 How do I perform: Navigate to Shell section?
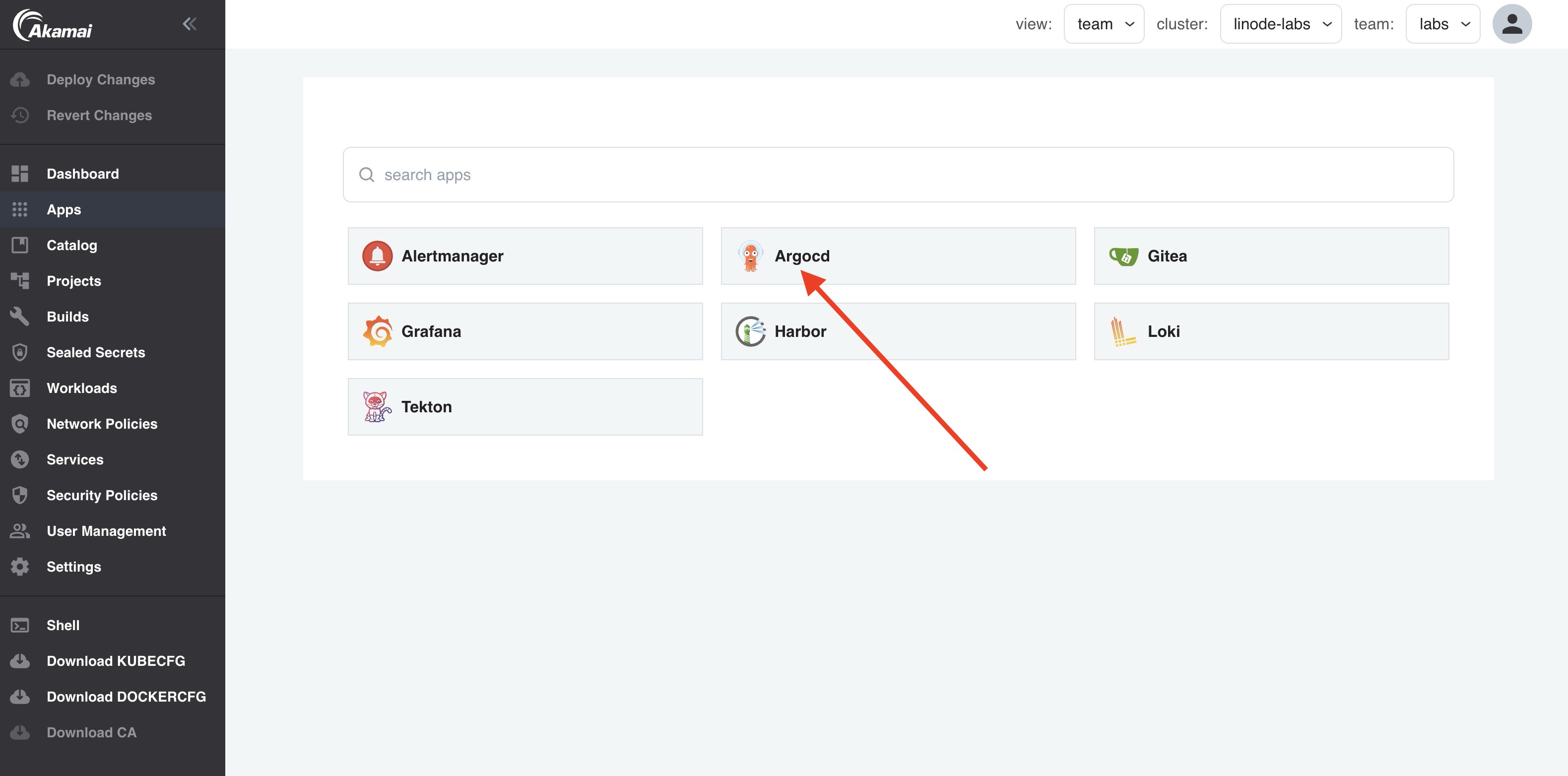63,623
